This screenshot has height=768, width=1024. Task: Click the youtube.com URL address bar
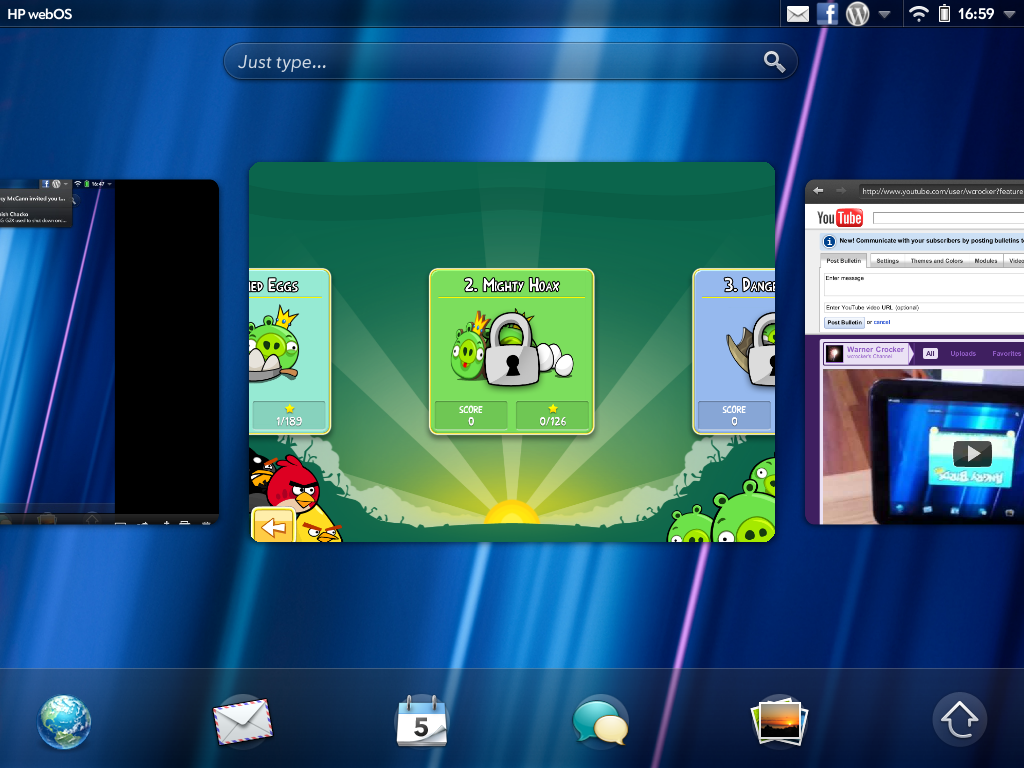(941, 191)
